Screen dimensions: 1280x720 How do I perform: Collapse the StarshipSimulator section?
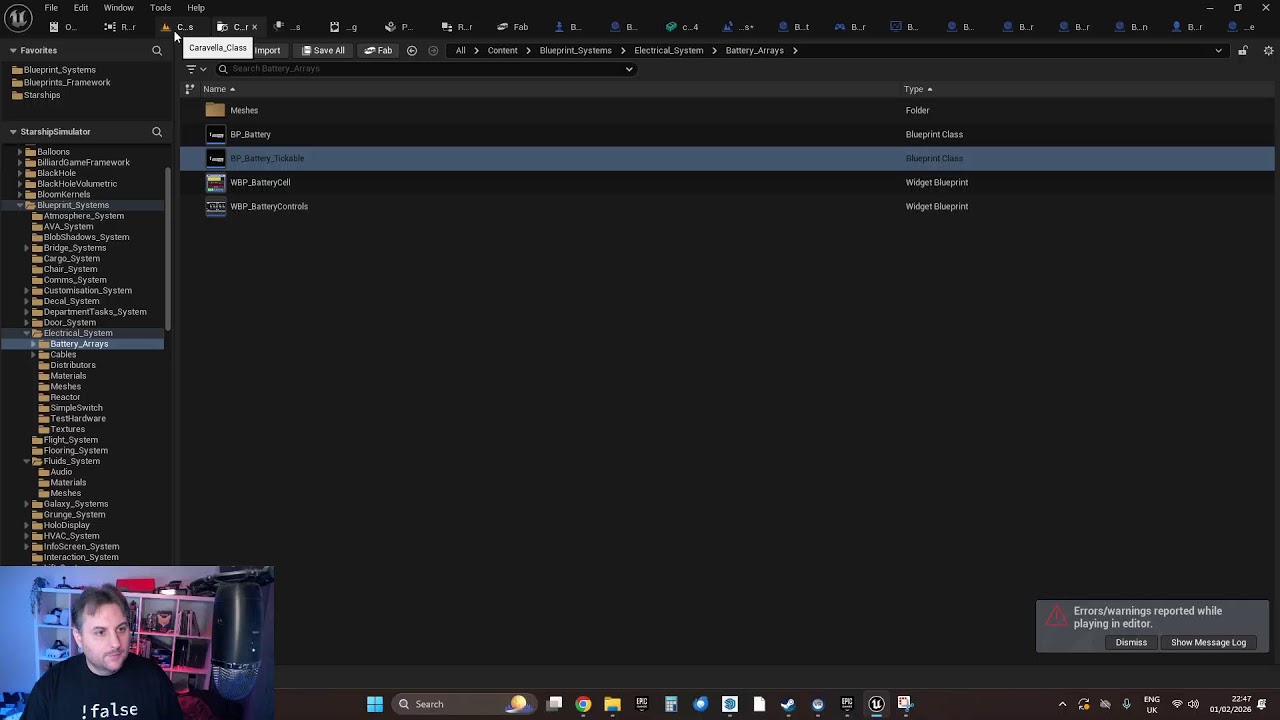point(13,132)
